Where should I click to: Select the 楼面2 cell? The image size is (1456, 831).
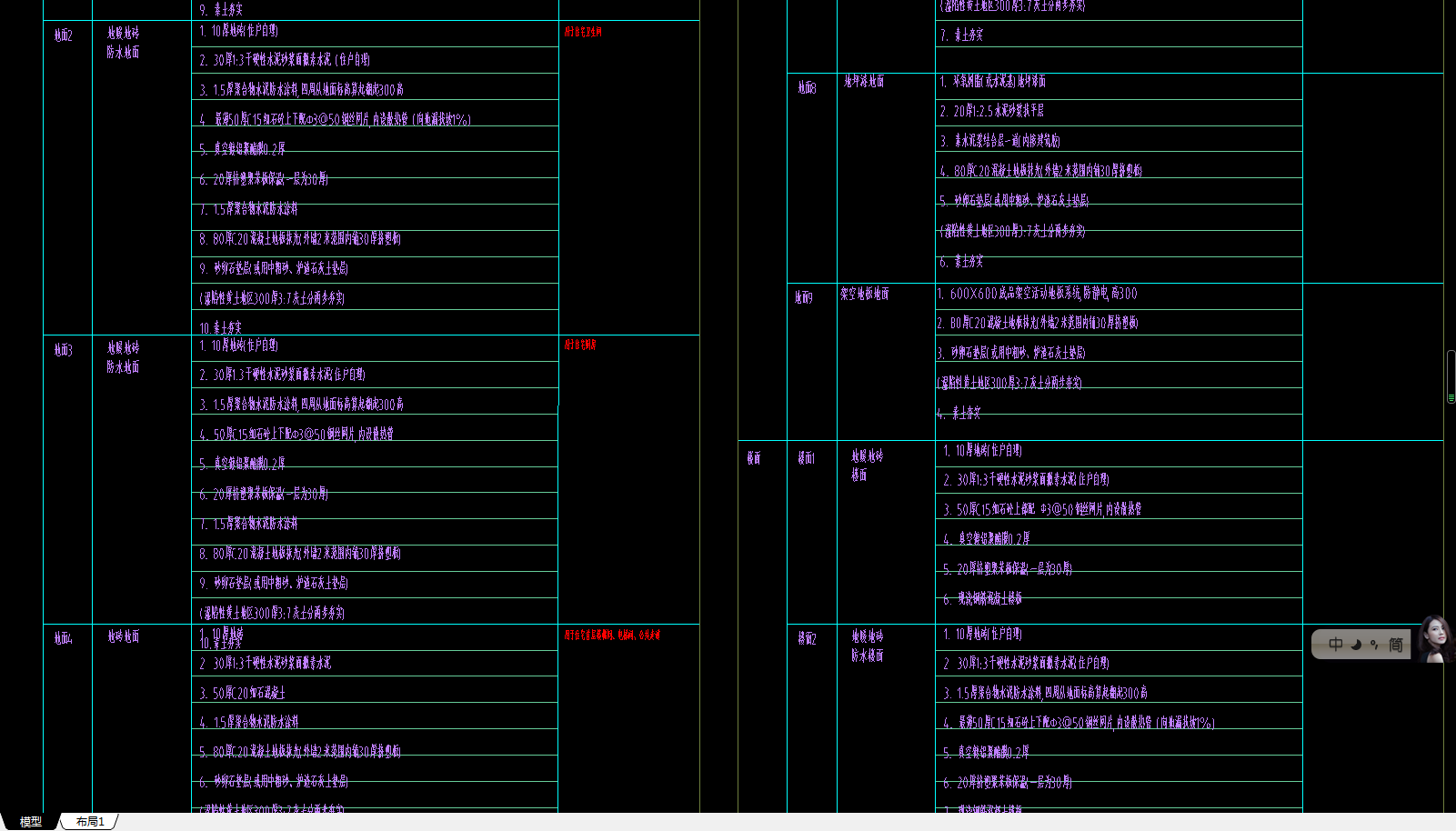807,638
